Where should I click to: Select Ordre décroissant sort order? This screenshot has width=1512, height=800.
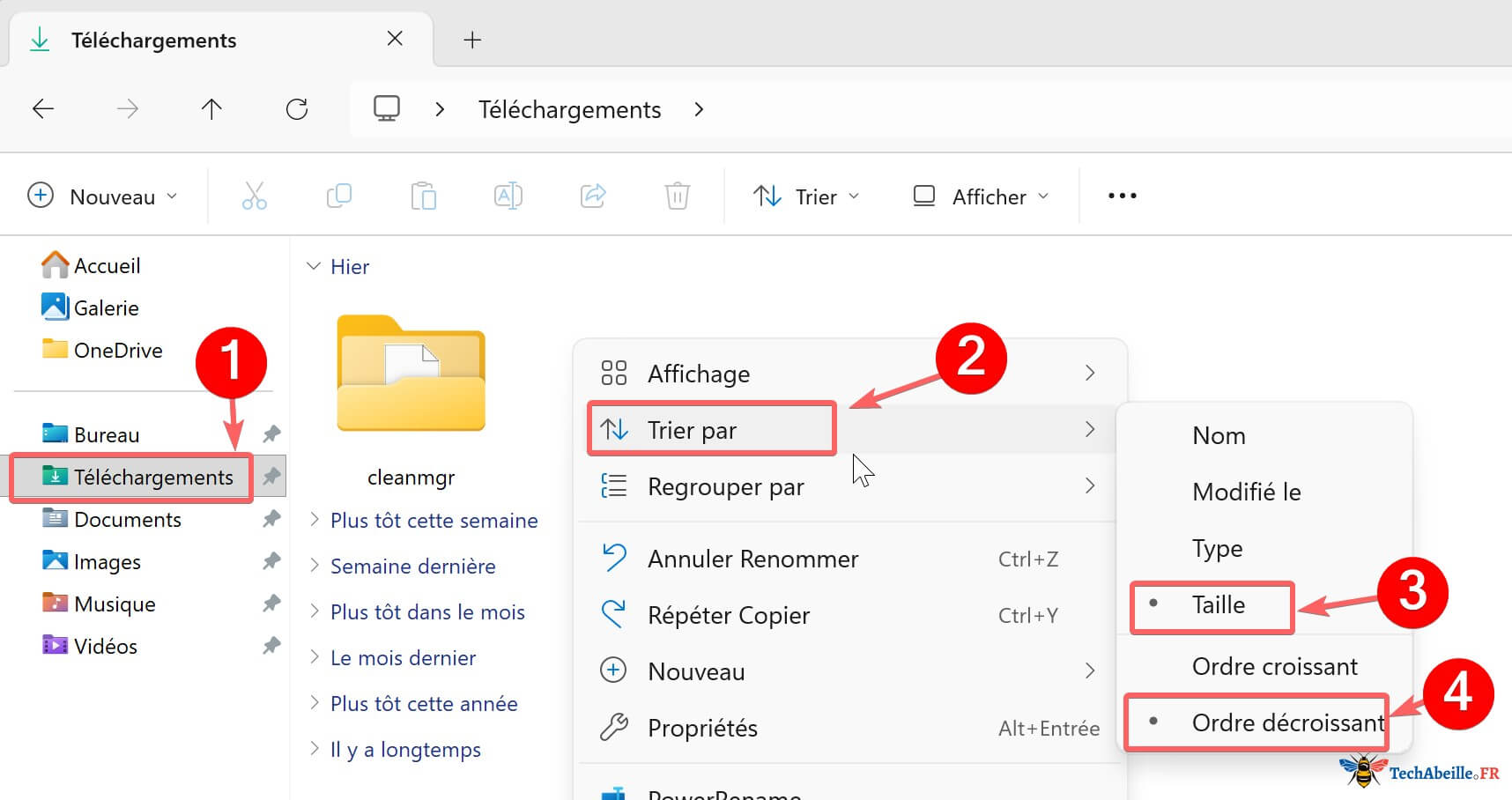(1286, 722)
